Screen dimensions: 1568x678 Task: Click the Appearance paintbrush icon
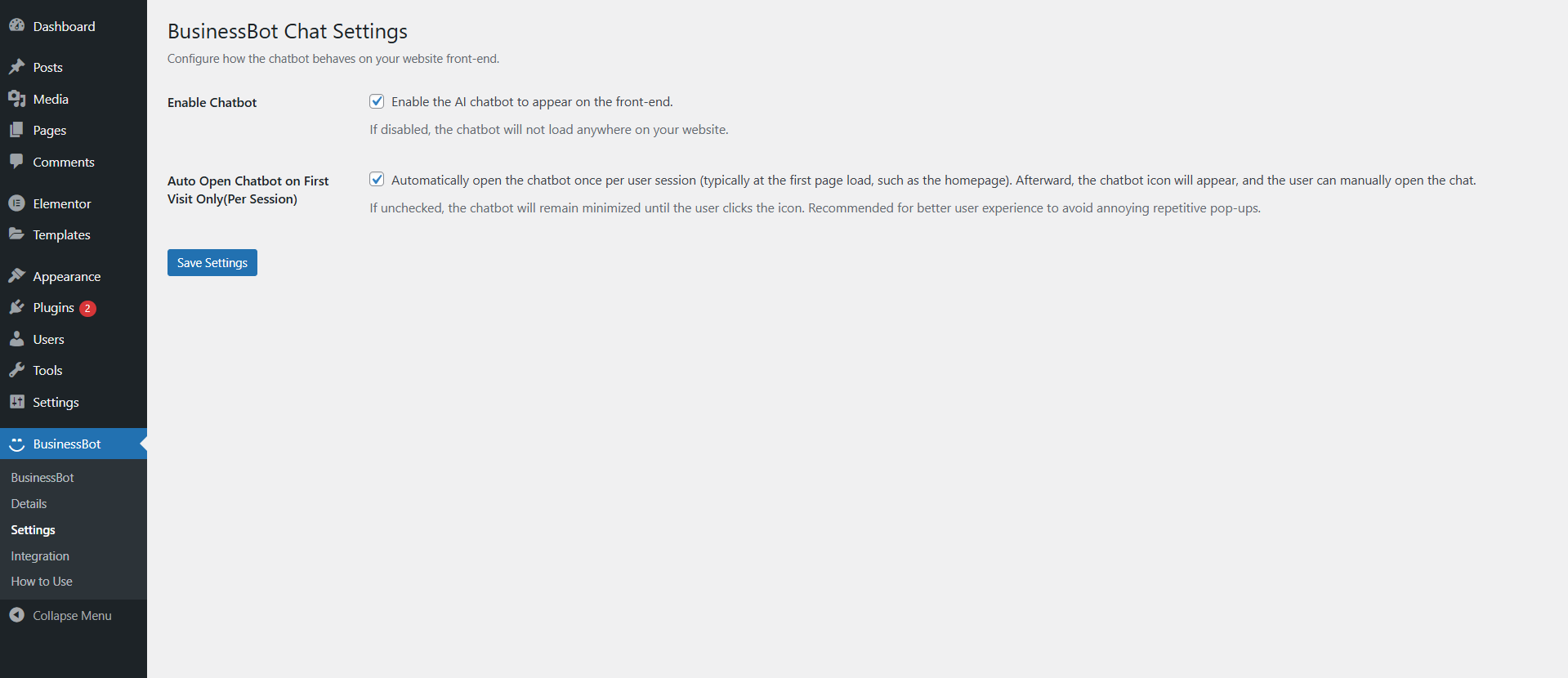(x=16, y=276)
